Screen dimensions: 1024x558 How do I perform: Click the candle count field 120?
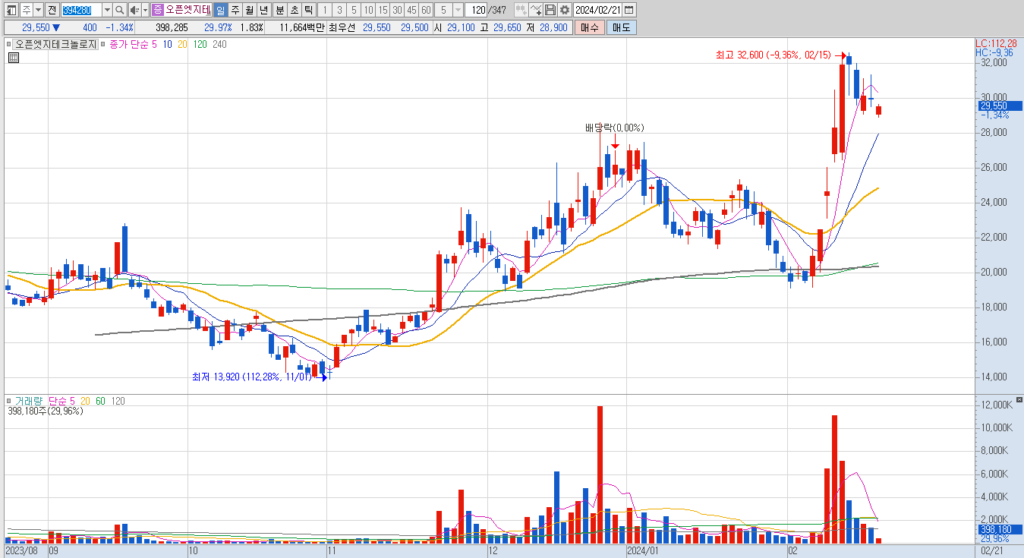point(476,10)
